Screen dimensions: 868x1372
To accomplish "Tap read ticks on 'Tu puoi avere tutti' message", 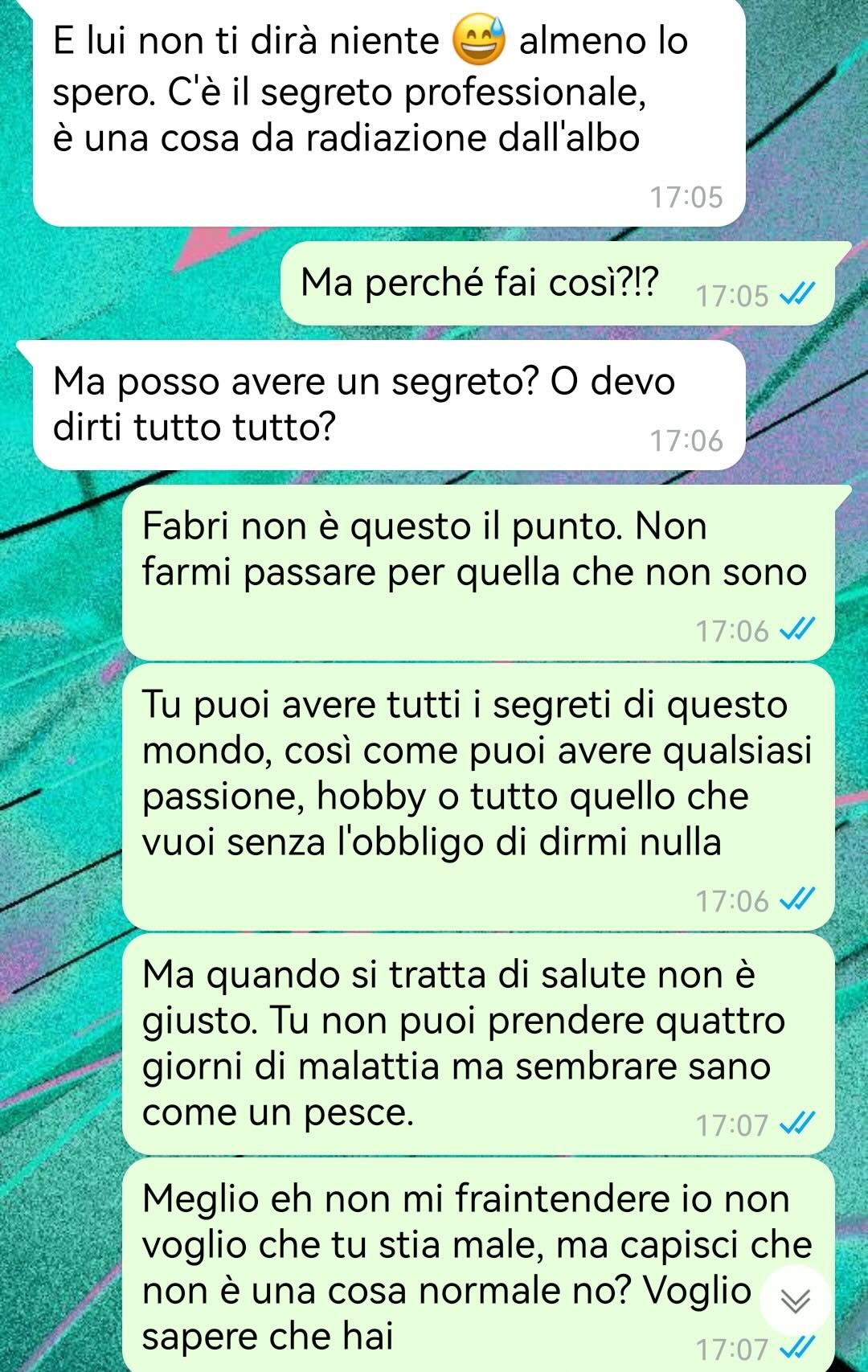I will 798,900.
